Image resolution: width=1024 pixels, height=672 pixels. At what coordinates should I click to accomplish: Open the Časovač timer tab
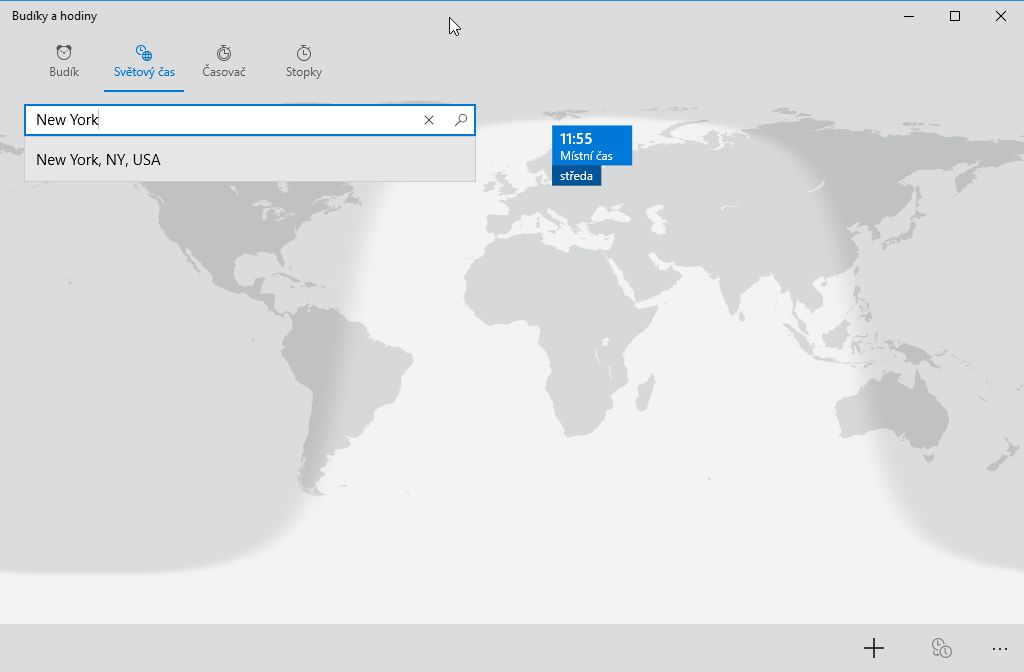point(224,62)
